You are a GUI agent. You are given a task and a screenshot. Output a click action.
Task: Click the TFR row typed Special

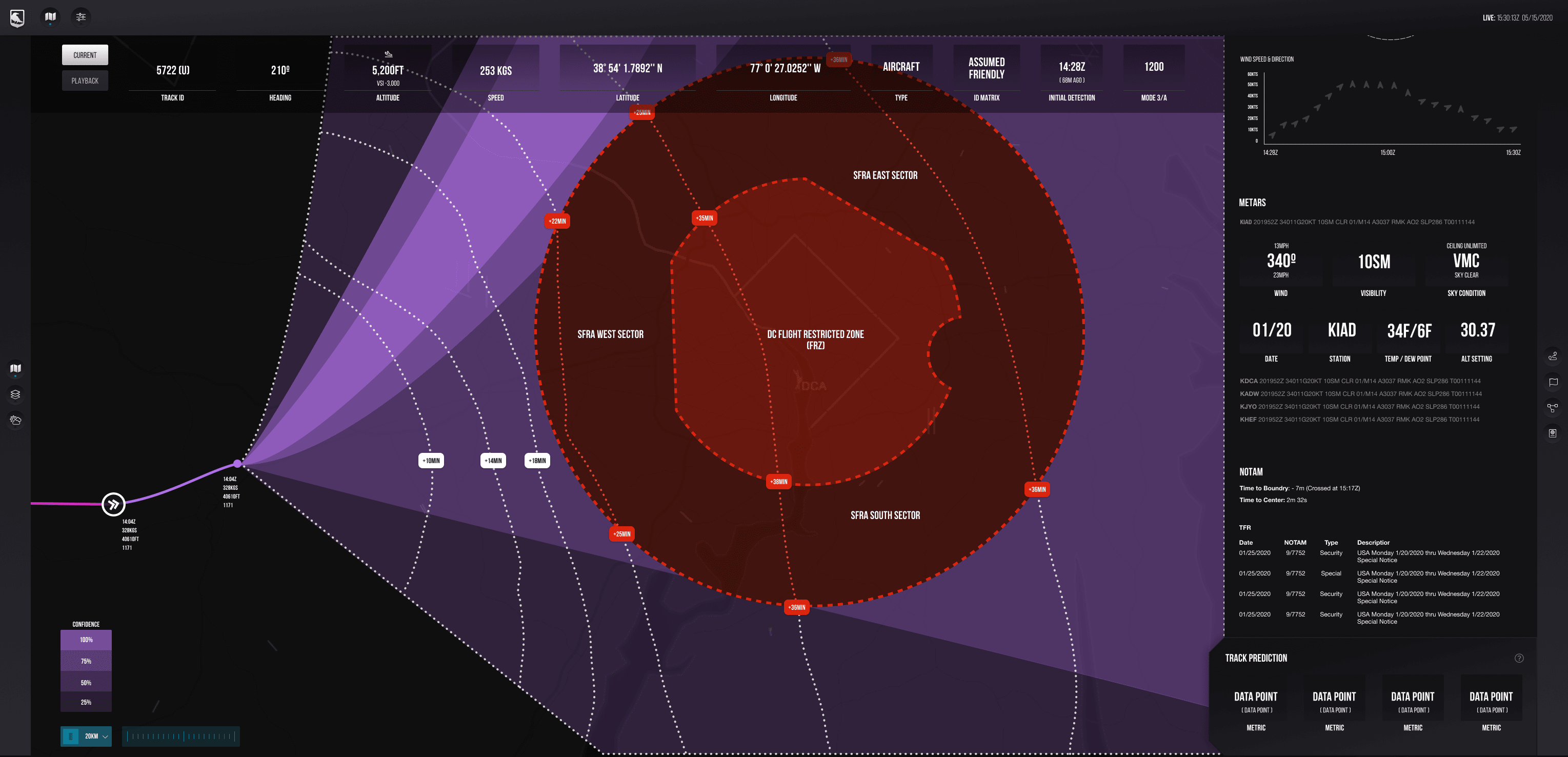(1370, 577)
